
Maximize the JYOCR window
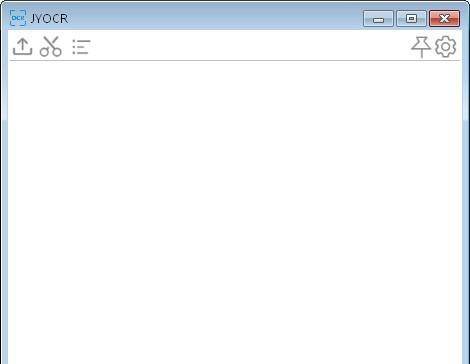pos(411,18)
